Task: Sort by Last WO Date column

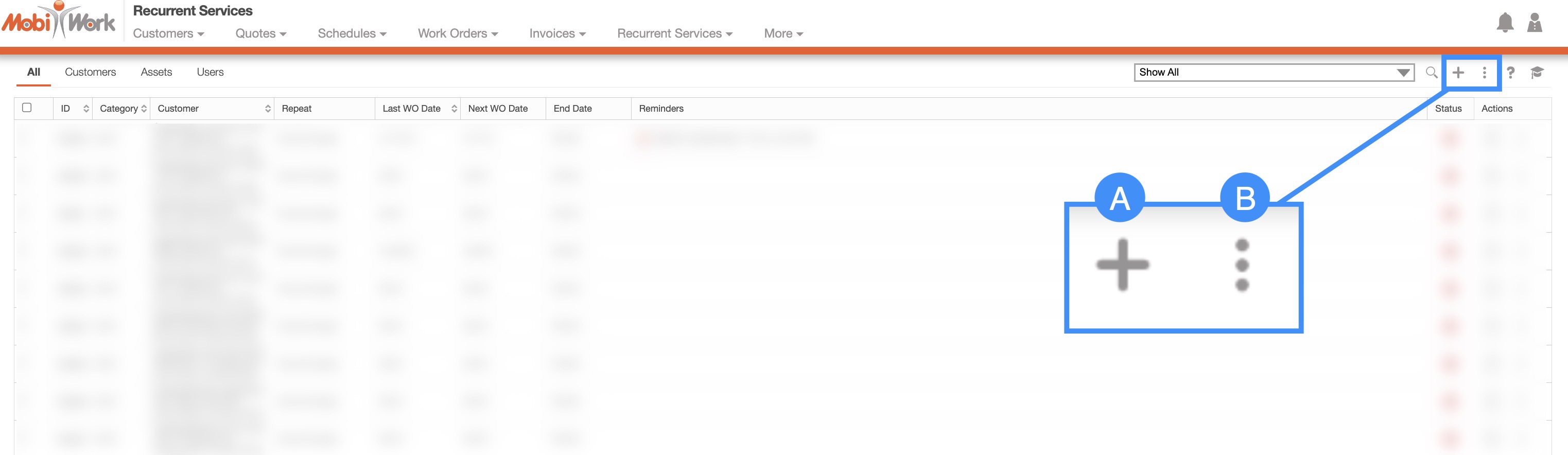Action: click(418, 108)
